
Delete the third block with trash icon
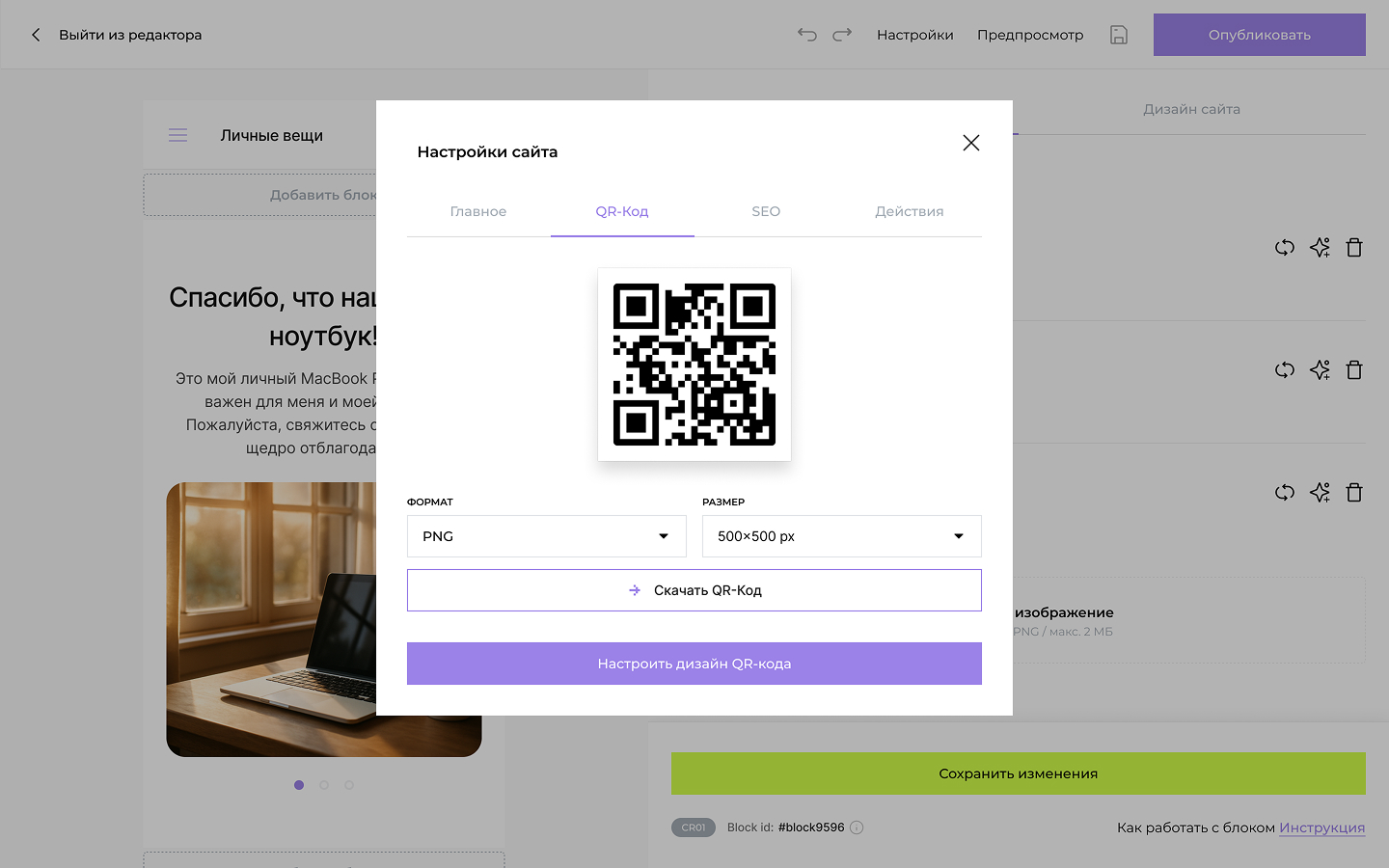click(x=1354, y=493)
